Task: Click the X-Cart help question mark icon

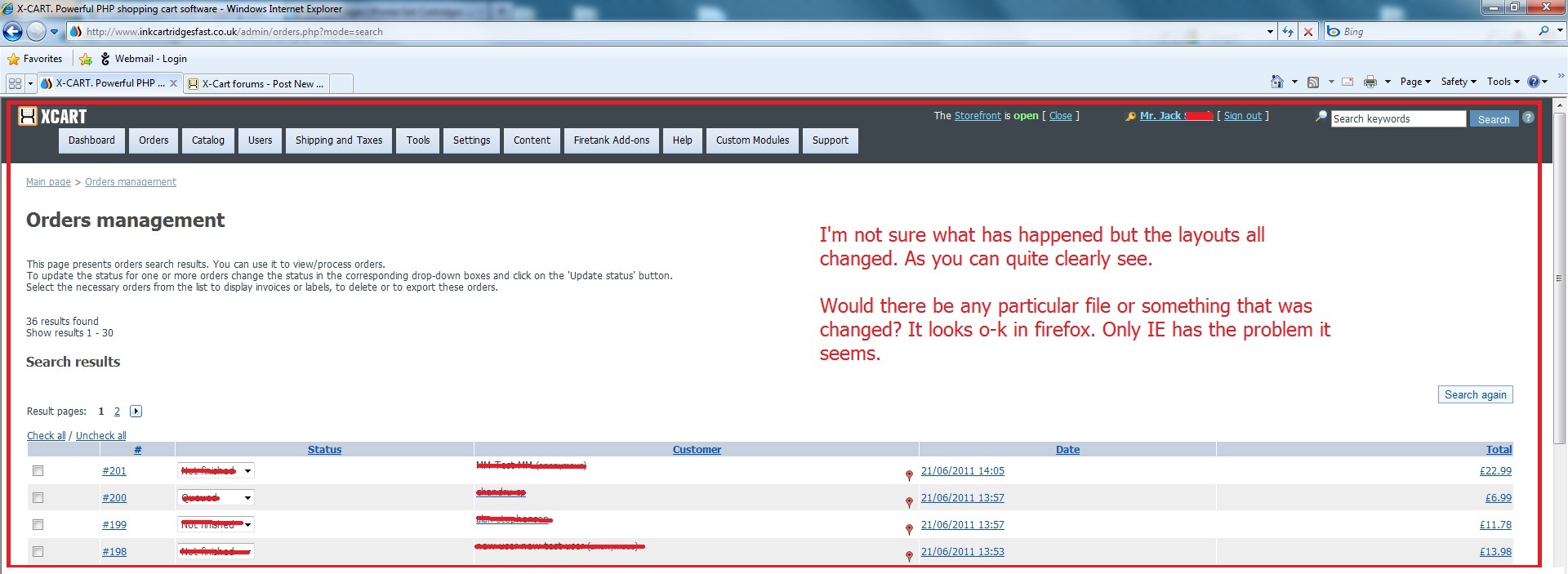Action: pos(1528,118)
